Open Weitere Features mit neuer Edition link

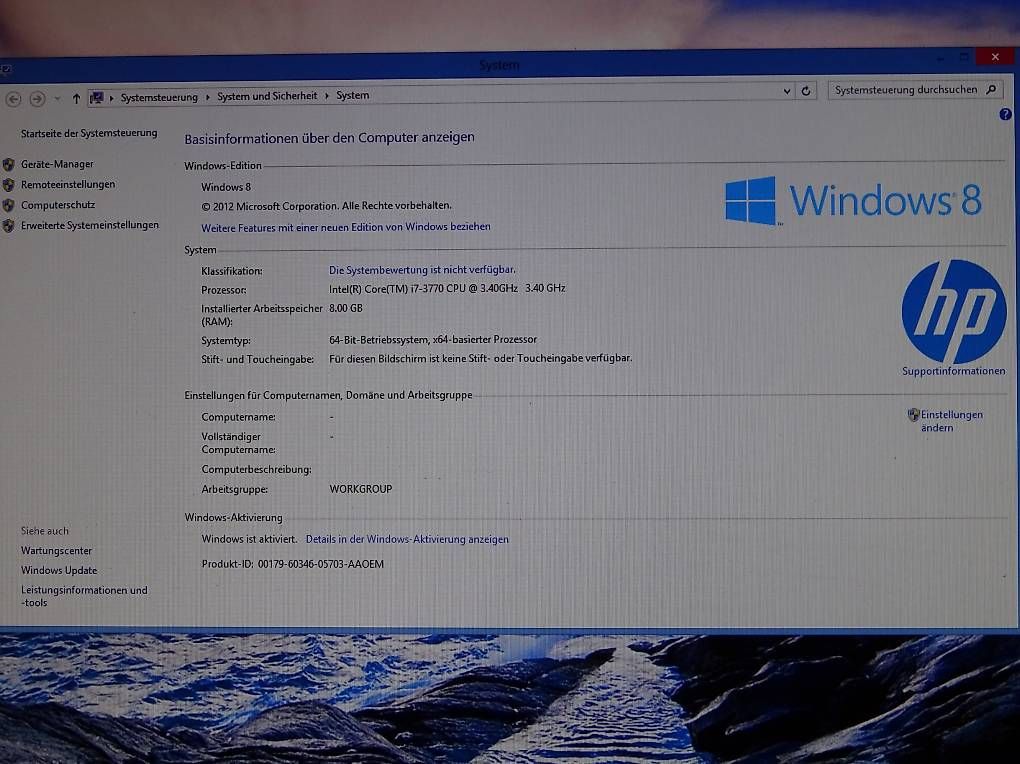pos(345,227)
